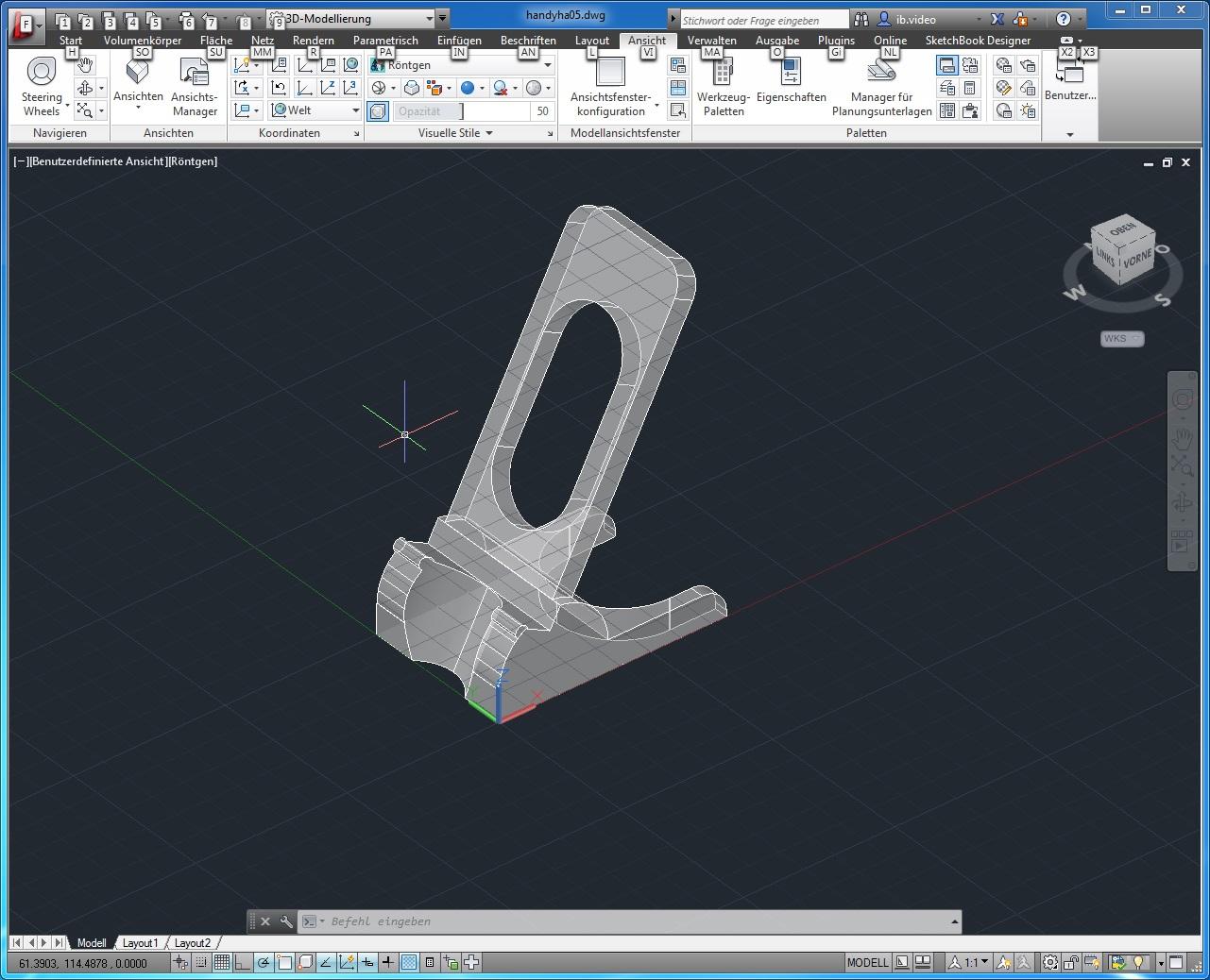Viewport: 1210px width, 980px height.
Task: Open the Layout1 tab
Action: (x=140, y=942)
